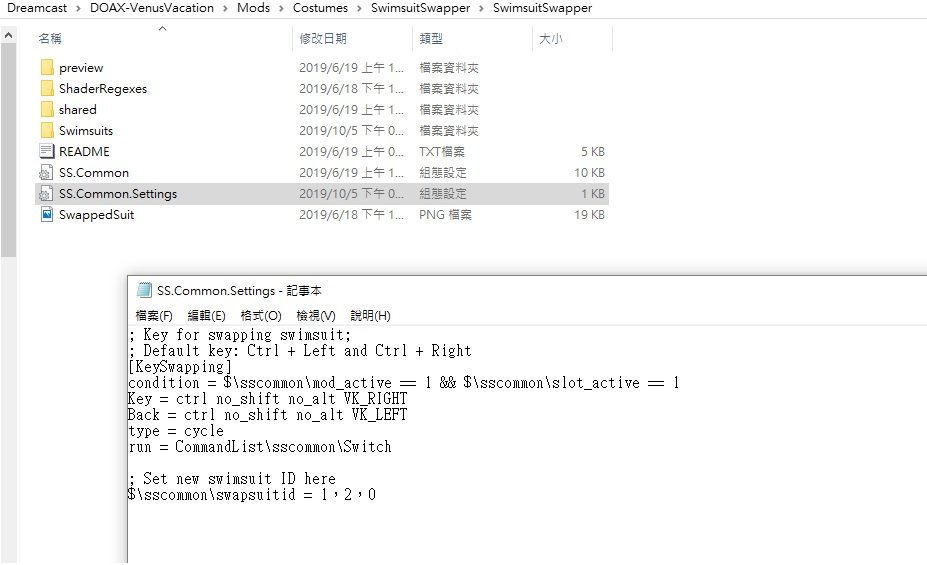Expand chevron after DOAX-VenusVacation breadcrumb
The image size is (927, 565).
pyautogui.click(x=225, y=8)
